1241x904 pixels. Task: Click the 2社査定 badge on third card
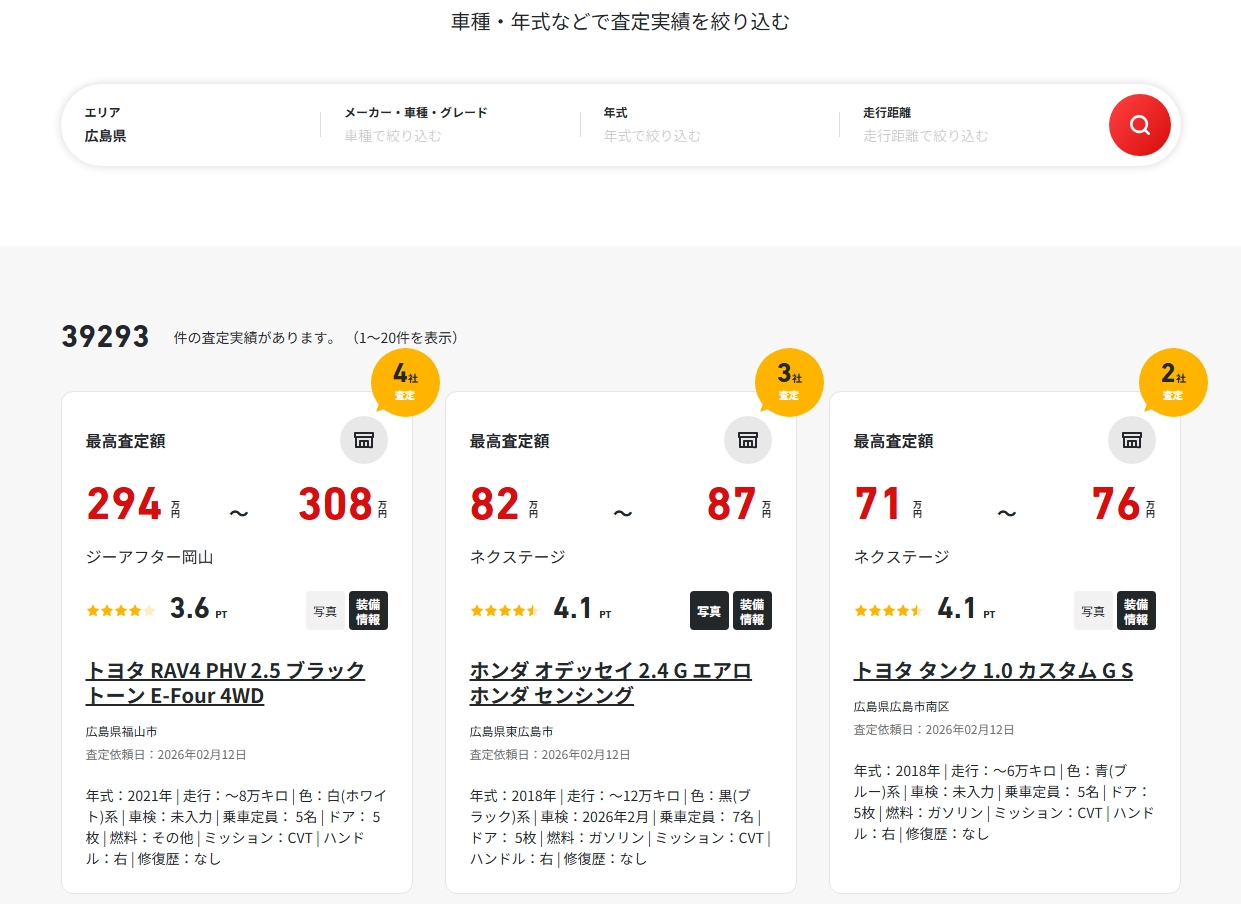[x=1172, y=381]
